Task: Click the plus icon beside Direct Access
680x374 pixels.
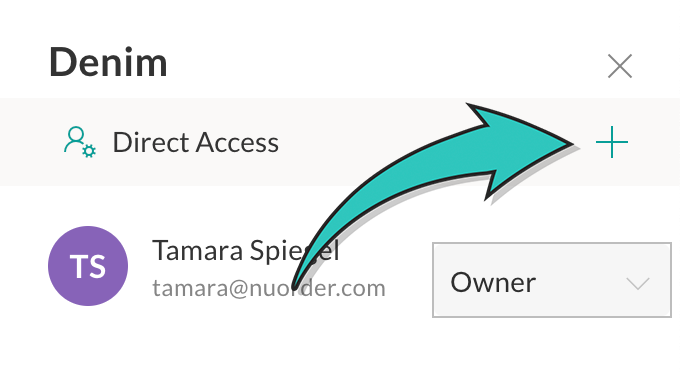Action: coord(612,142)
